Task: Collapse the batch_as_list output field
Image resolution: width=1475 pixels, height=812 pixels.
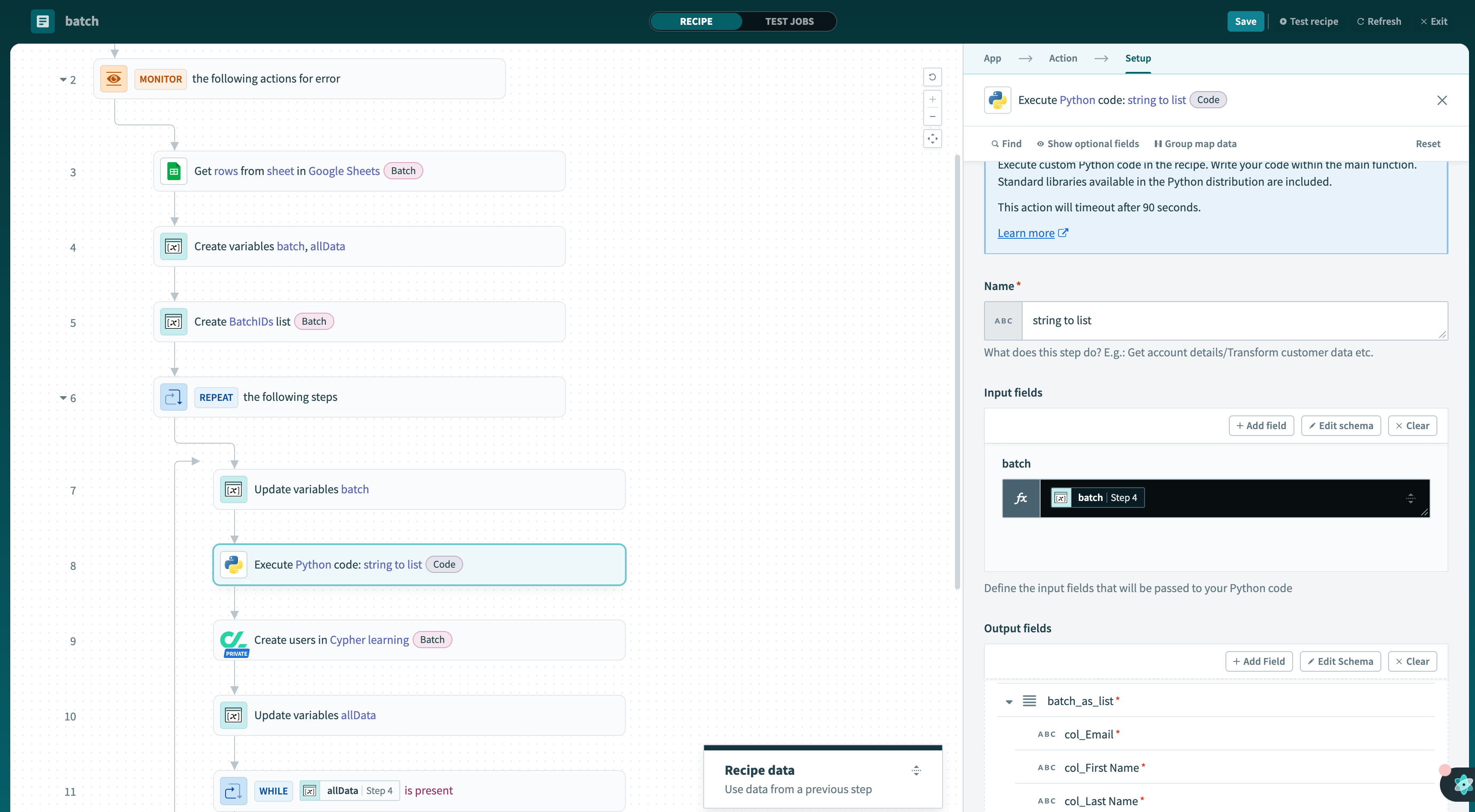Action: click(1009, 702)
